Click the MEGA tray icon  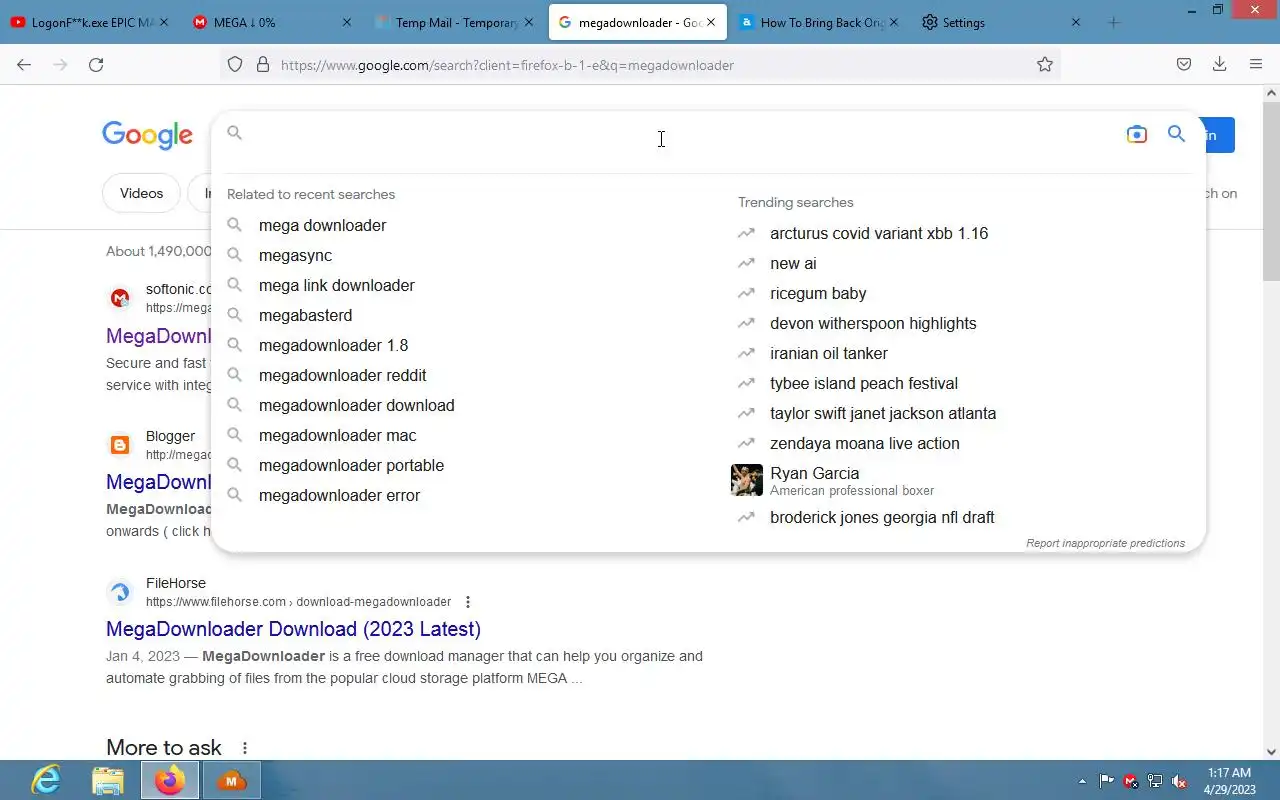[1131, 781]
